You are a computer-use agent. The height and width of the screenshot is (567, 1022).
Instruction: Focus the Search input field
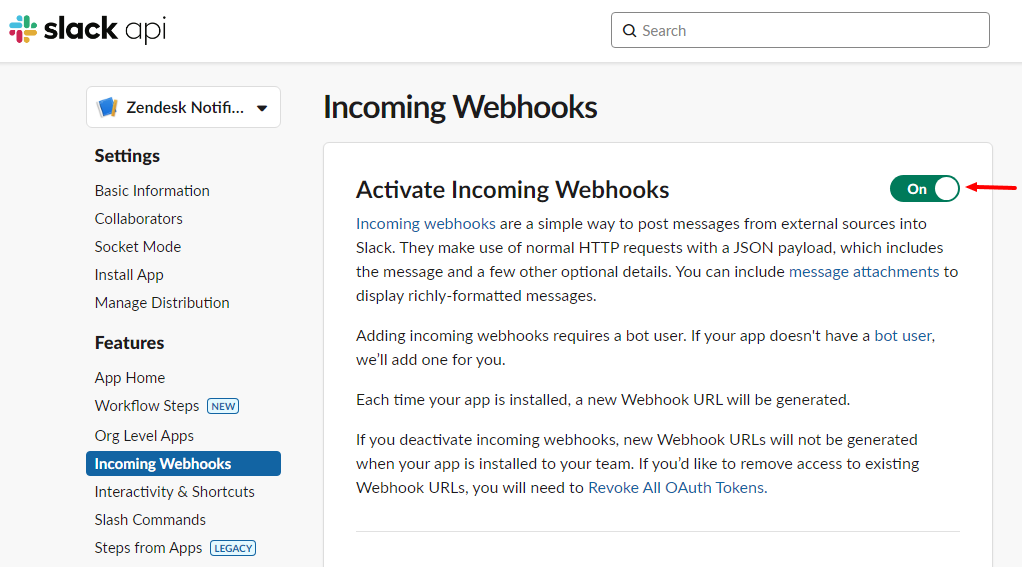800,30
